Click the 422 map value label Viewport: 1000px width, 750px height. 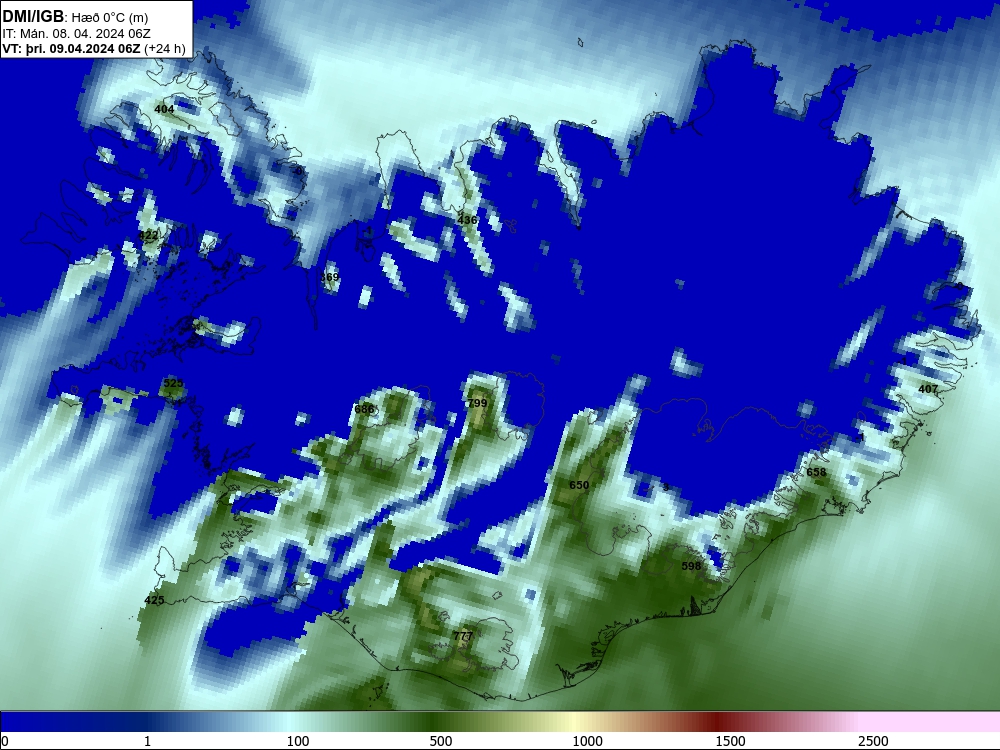pyautogui.click(x=148, y=236)
